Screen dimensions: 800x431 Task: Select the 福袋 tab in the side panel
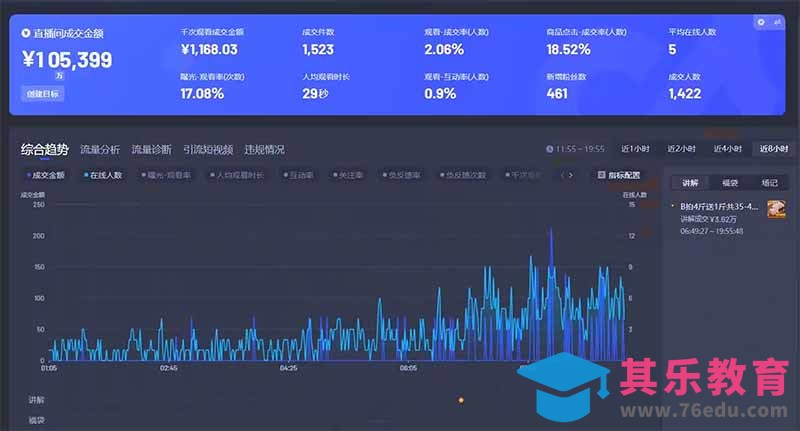(x=729, y=182)
